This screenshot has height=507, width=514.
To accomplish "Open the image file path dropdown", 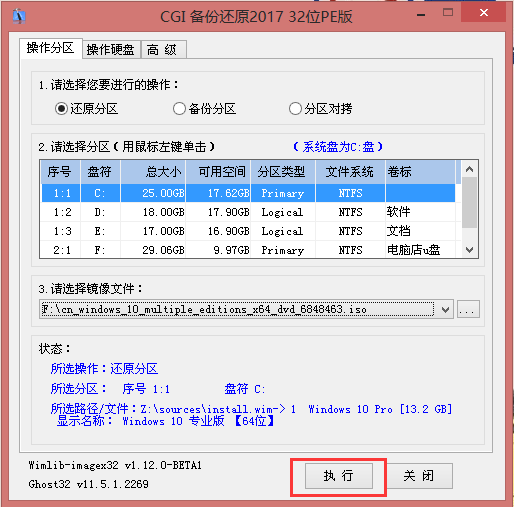I will tap(445, 310).
